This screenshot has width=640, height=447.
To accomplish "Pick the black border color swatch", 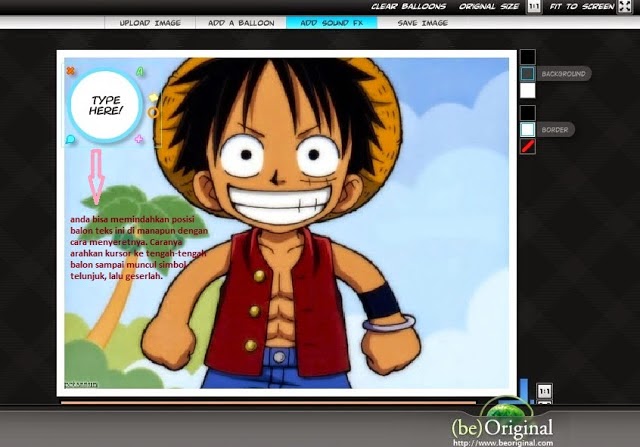I will coord(527,113).
